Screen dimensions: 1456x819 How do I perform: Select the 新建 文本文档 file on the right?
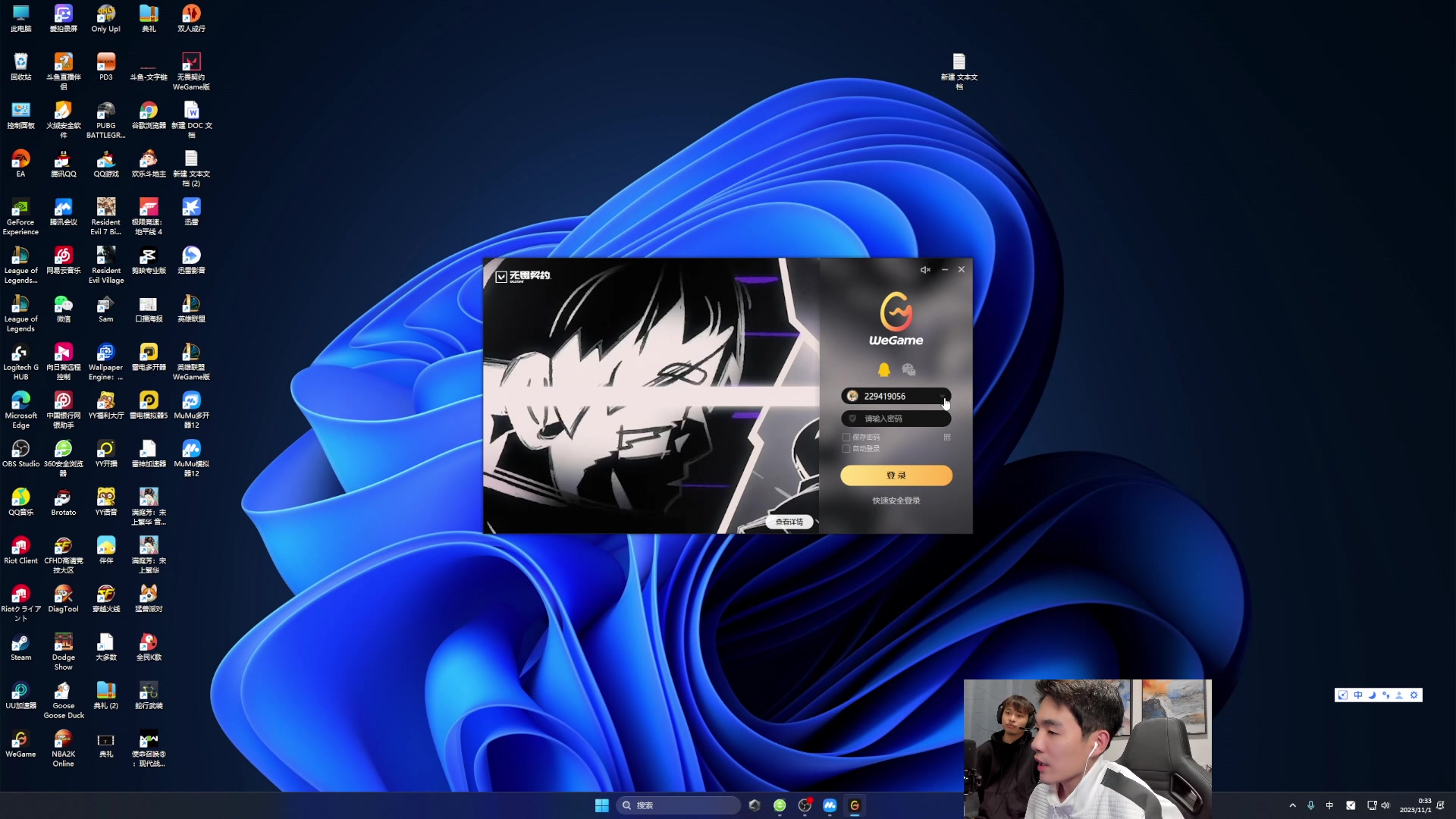coord(959,71)
